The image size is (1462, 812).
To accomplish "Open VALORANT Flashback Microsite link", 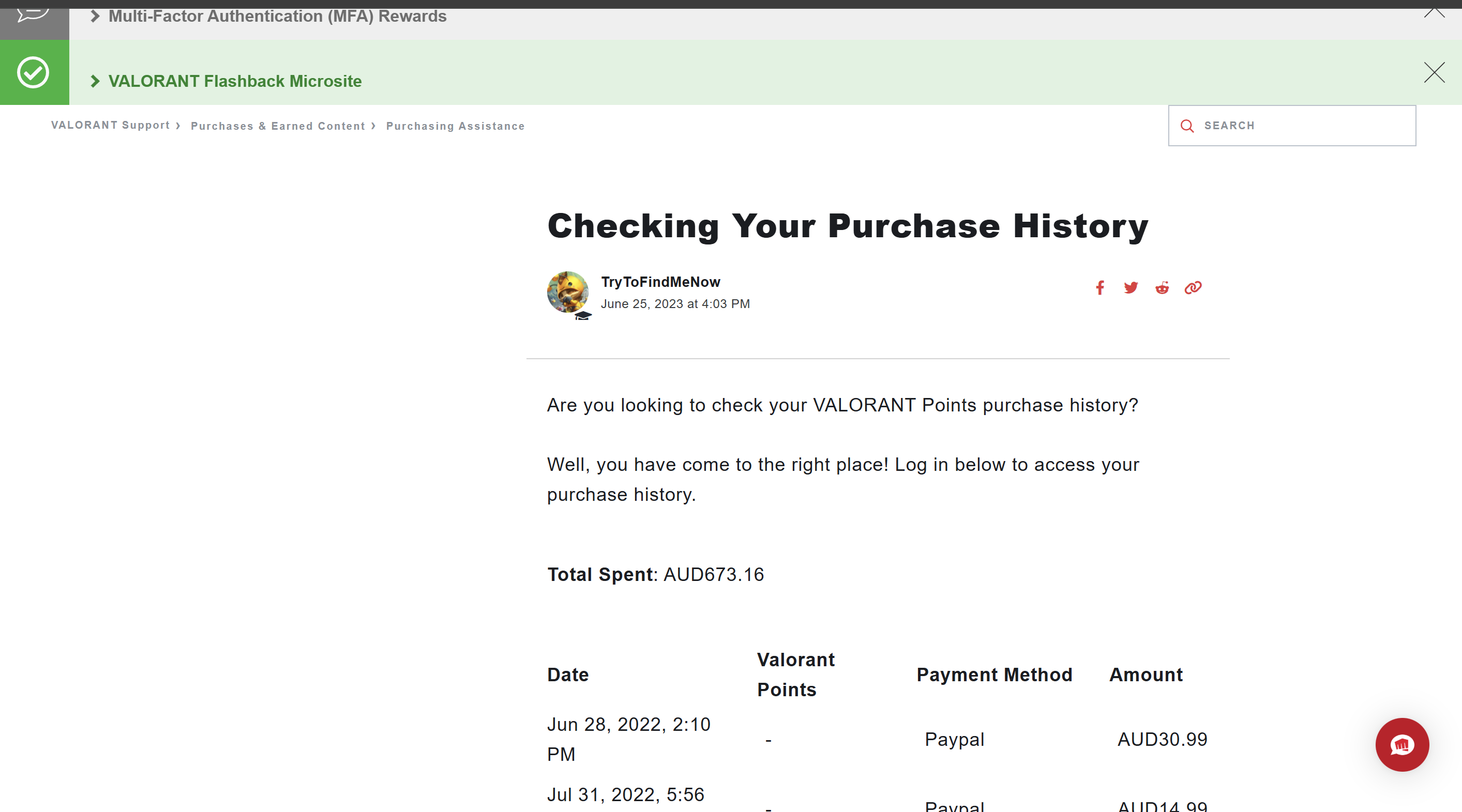I will pyautogui.click(x=235, y=81).
